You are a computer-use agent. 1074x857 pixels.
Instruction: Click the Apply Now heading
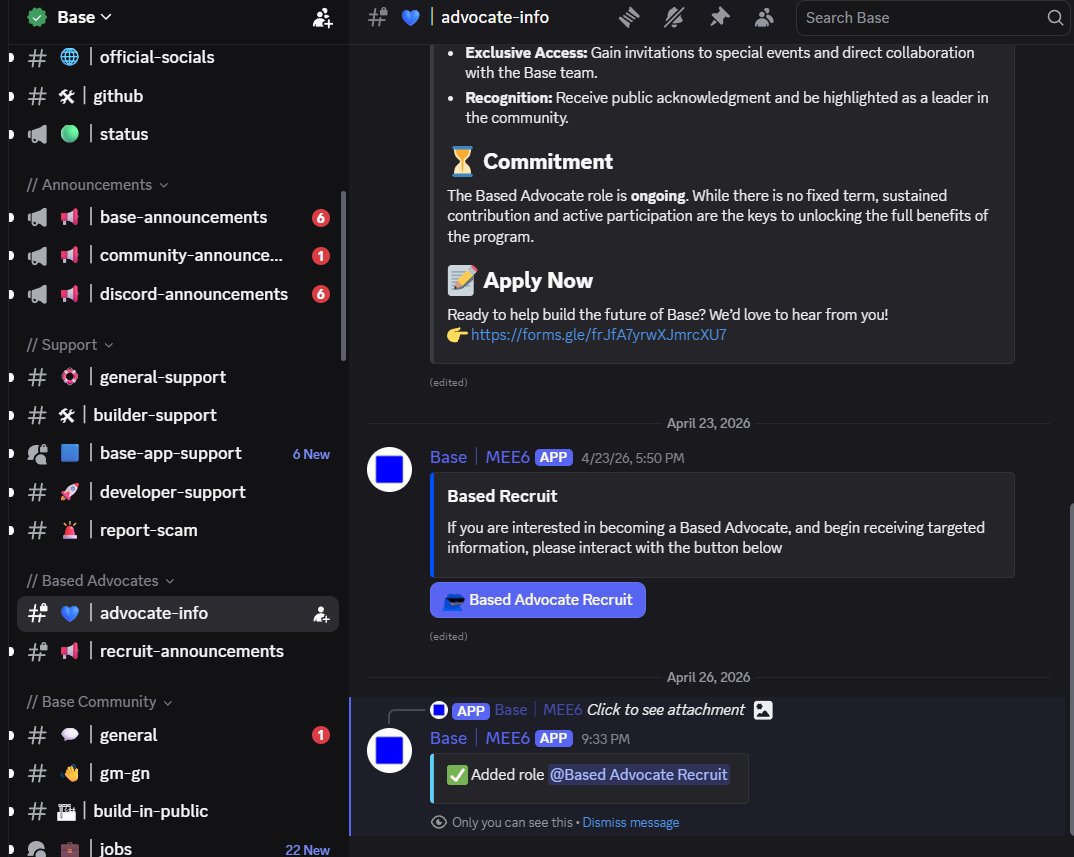(538, 281)
